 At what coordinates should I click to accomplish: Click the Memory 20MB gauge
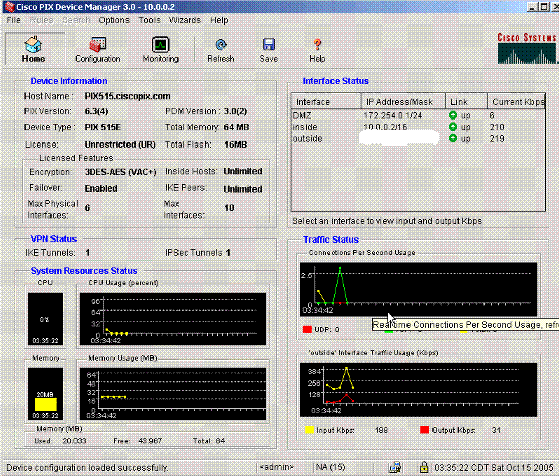click(45, 394)
